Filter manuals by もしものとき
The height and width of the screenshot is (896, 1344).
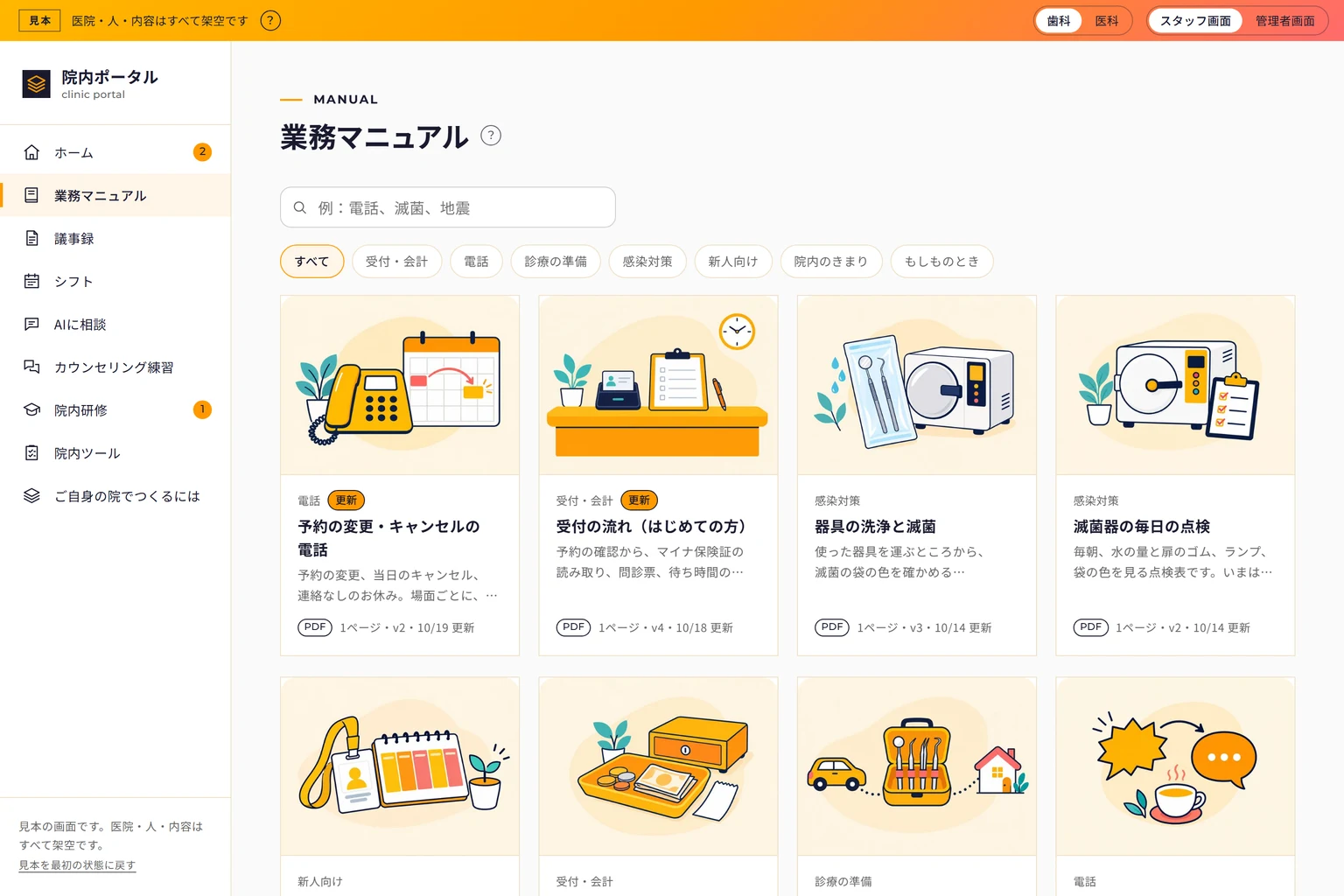pyautogui.click(x=941, y=262)
